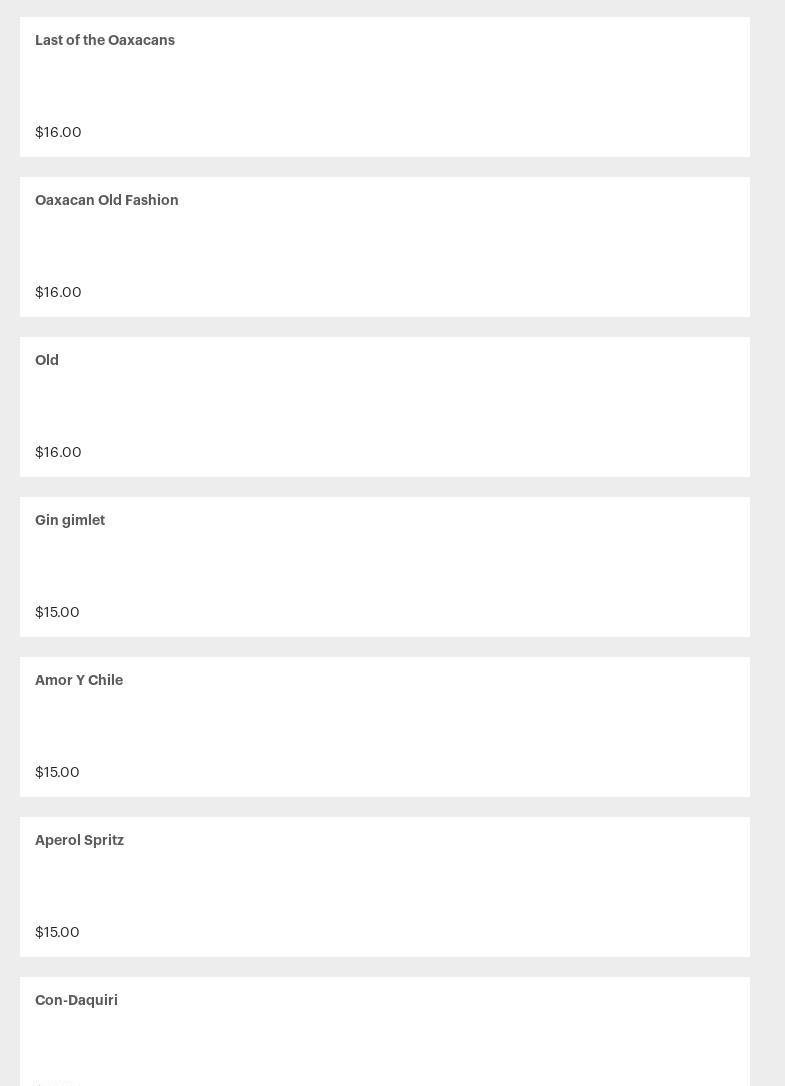Screen dimensions: 785x1086
Task: Add the Old cocktail card to order
Action: pos(385,407)
